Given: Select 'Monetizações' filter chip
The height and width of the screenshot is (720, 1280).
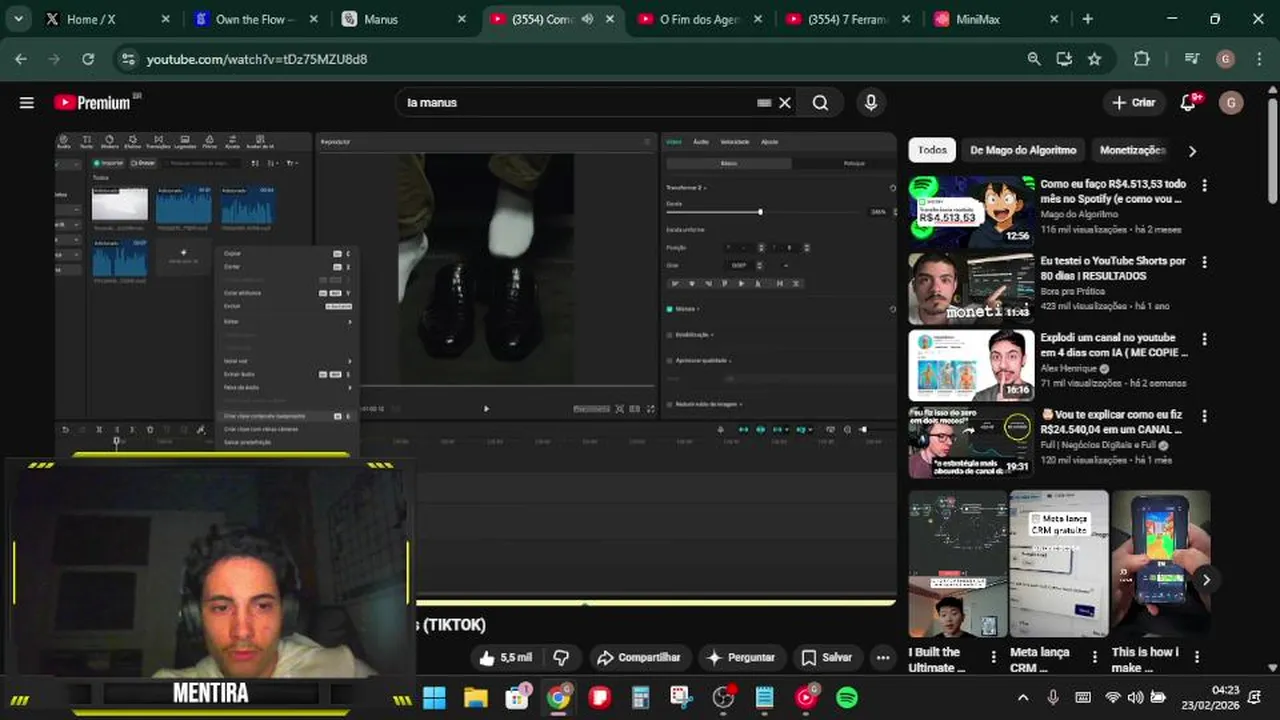Looking at the screenshot, I should (x=1131, y=150).
